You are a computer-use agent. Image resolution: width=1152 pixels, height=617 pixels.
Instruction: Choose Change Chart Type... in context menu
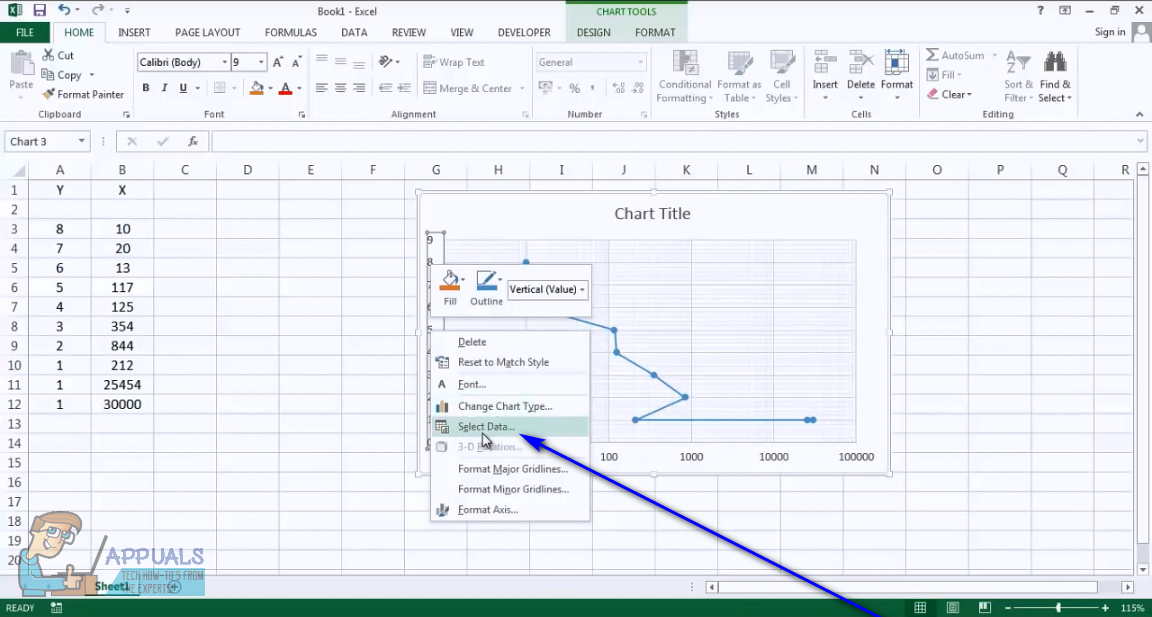point(511,406)
